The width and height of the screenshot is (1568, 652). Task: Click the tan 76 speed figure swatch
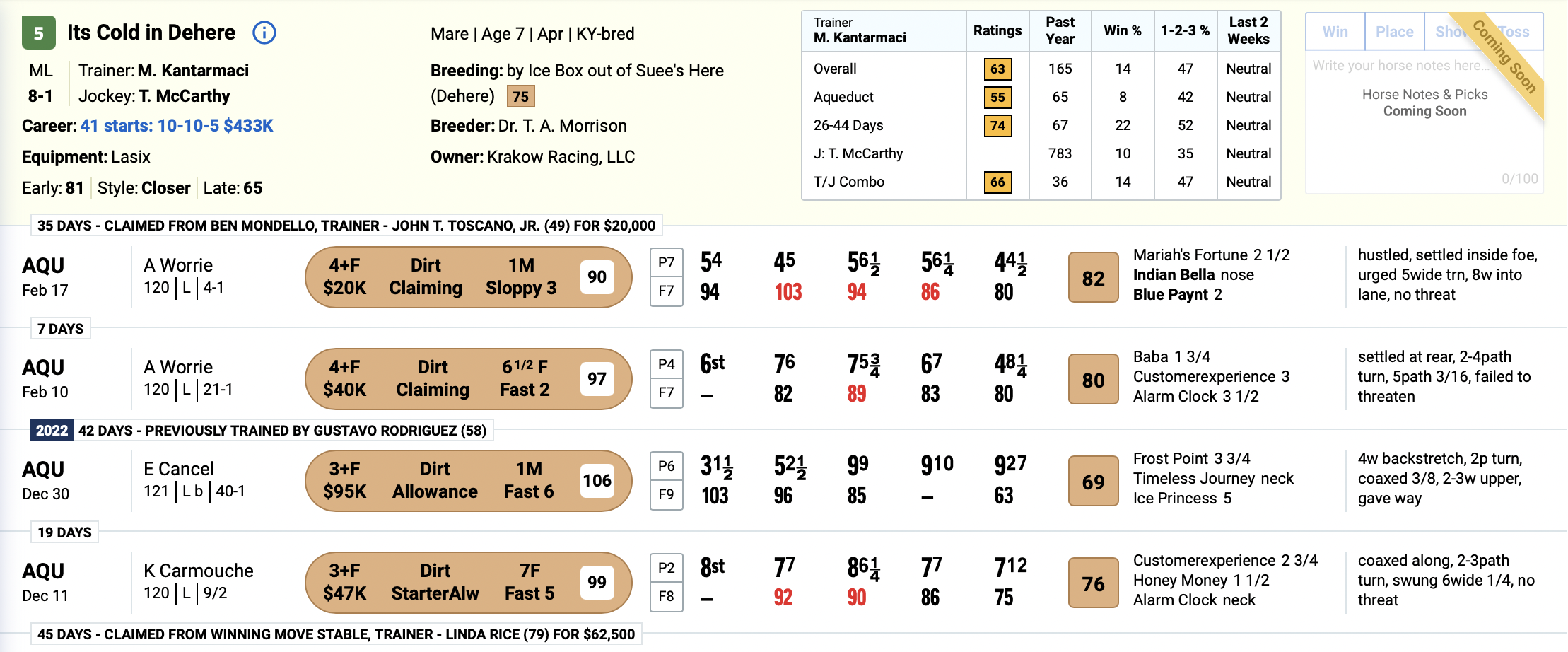(x=1093, y=583)
